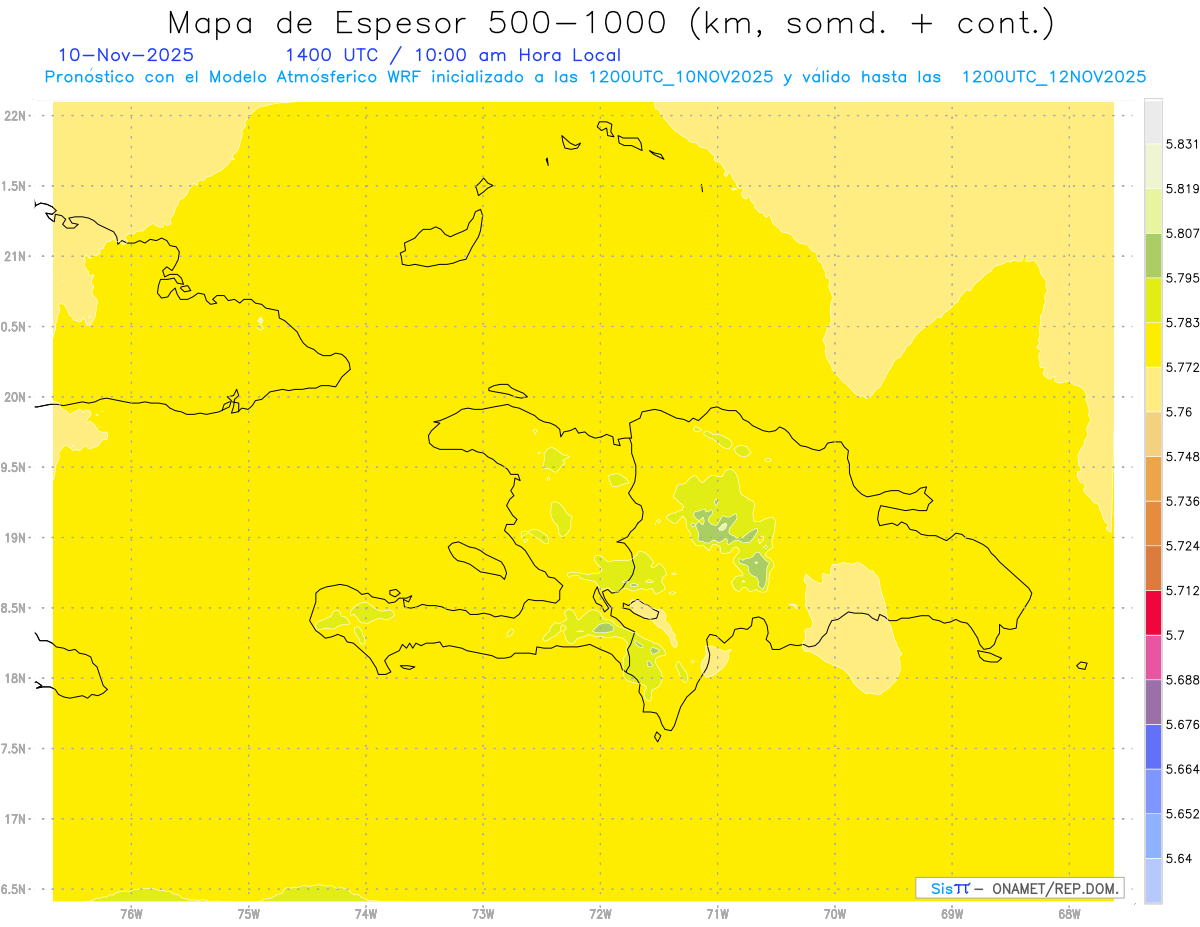This screenshot has height=927, width=1200.
Task: Click the latitude axis label "18N"
Action: tap(15, 679)
